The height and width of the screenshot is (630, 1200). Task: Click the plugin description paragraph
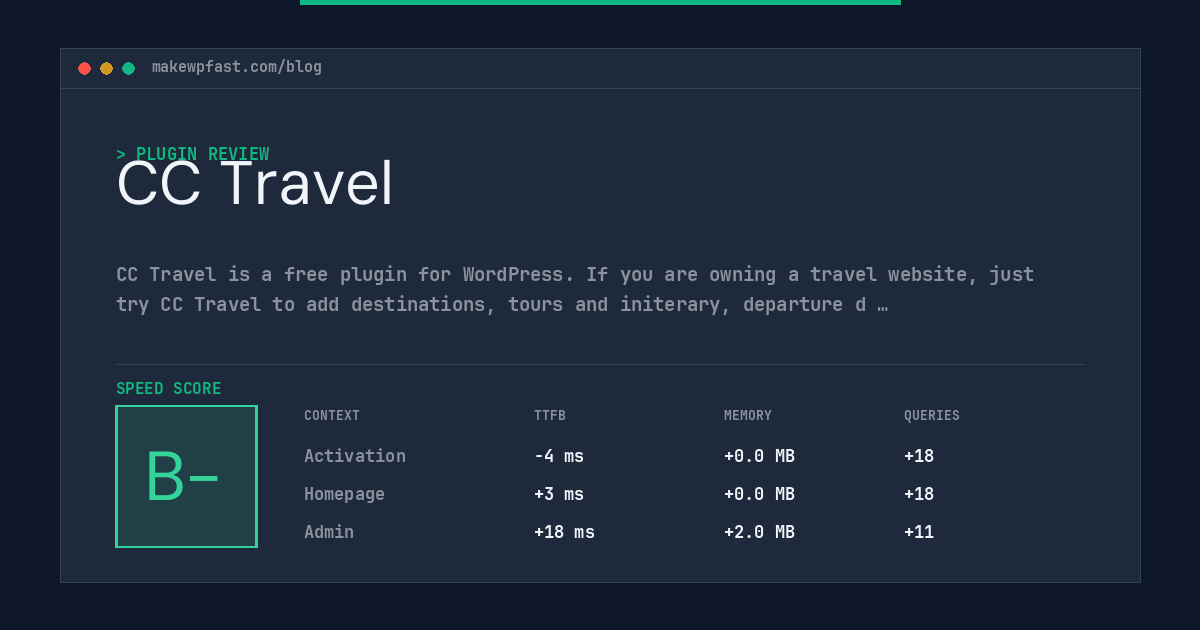[x=575, y=289]
